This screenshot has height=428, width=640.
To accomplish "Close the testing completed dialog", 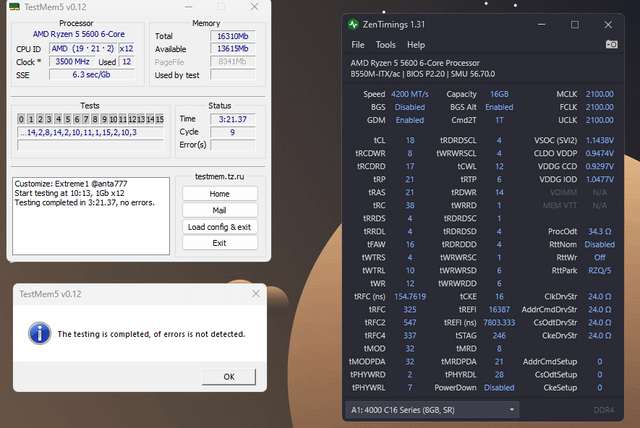I will 256,293.
